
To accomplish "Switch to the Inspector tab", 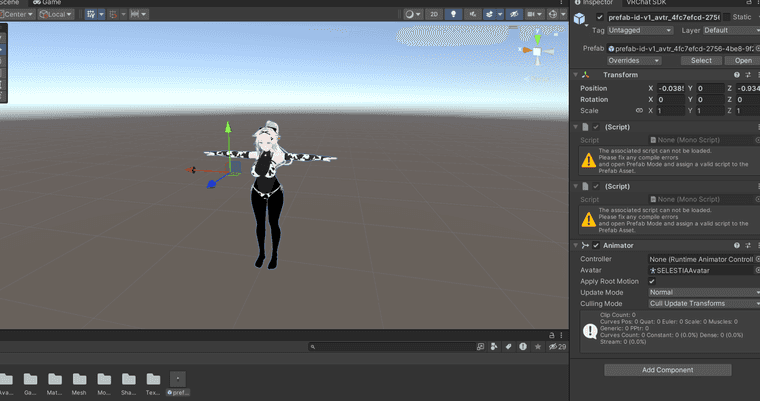I will [x=594, y=2].
